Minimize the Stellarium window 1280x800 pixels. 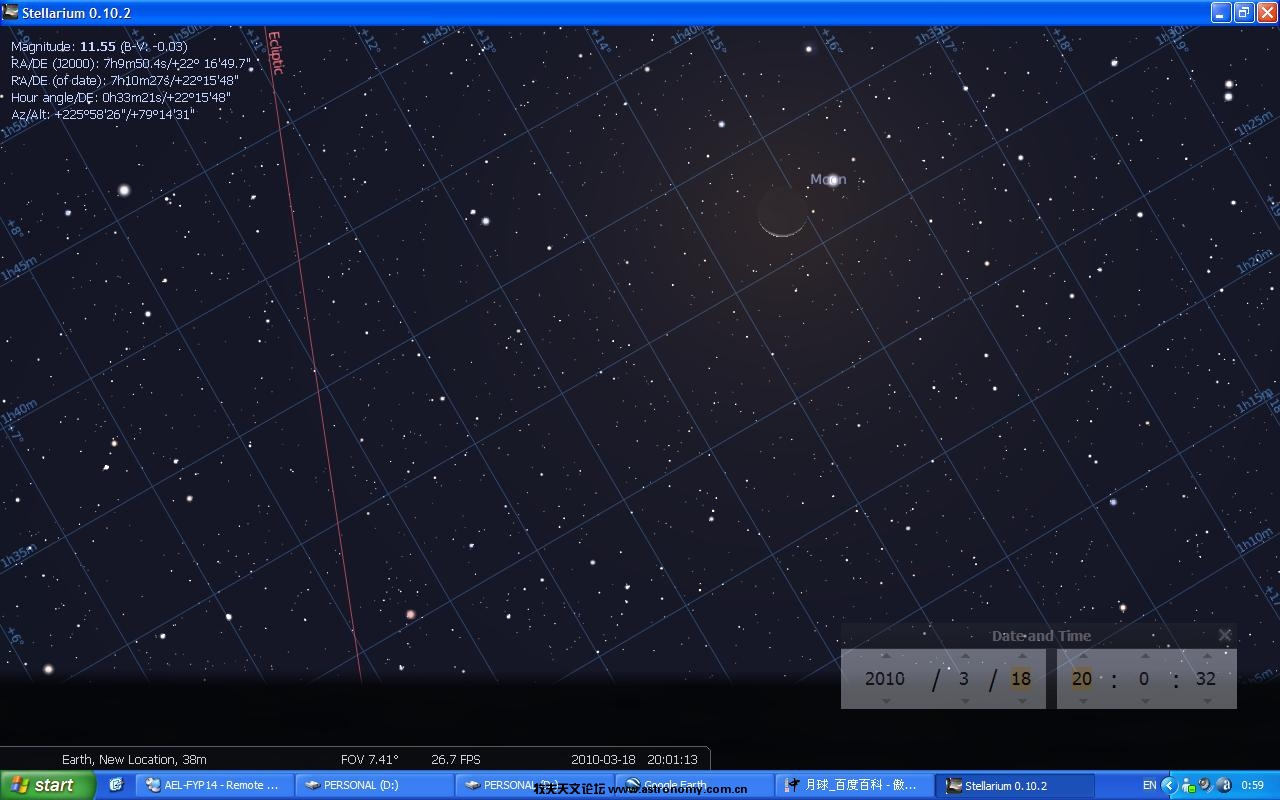tap(1221, 12)
